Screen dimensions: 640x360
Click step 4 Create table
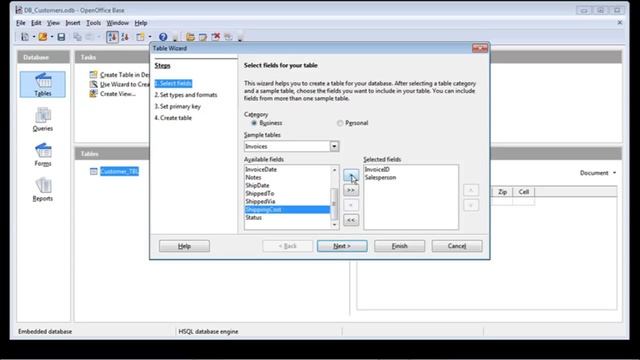click(173, 118)
